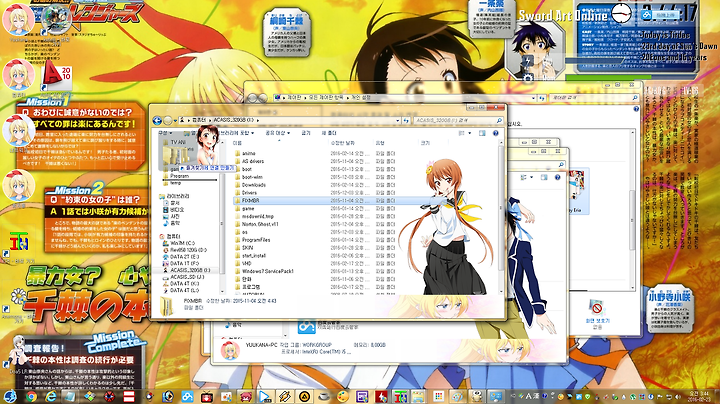Select the 'anime' folder
This screenshot has width=720, height=404.
(248, 153)
